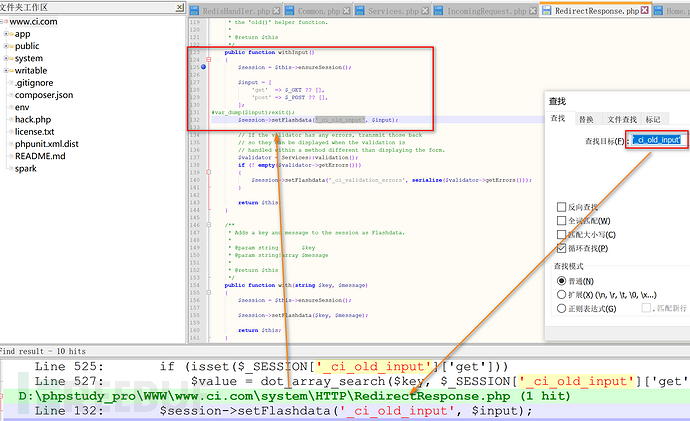The image size is (690, 421).
Task: Switch to the Common.php tab
Action: (319, 11)
